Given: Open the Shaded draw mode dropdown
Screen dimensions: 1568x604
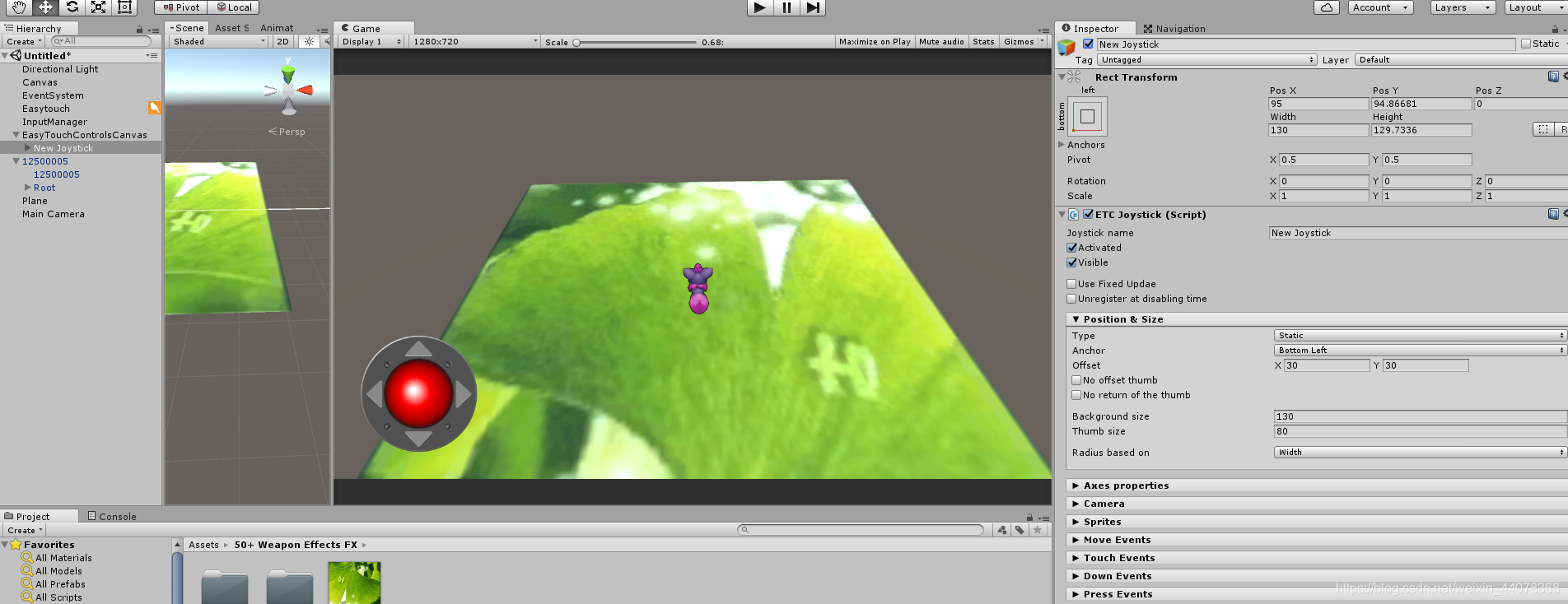Looking at the screenshot, I should (219, 41).
